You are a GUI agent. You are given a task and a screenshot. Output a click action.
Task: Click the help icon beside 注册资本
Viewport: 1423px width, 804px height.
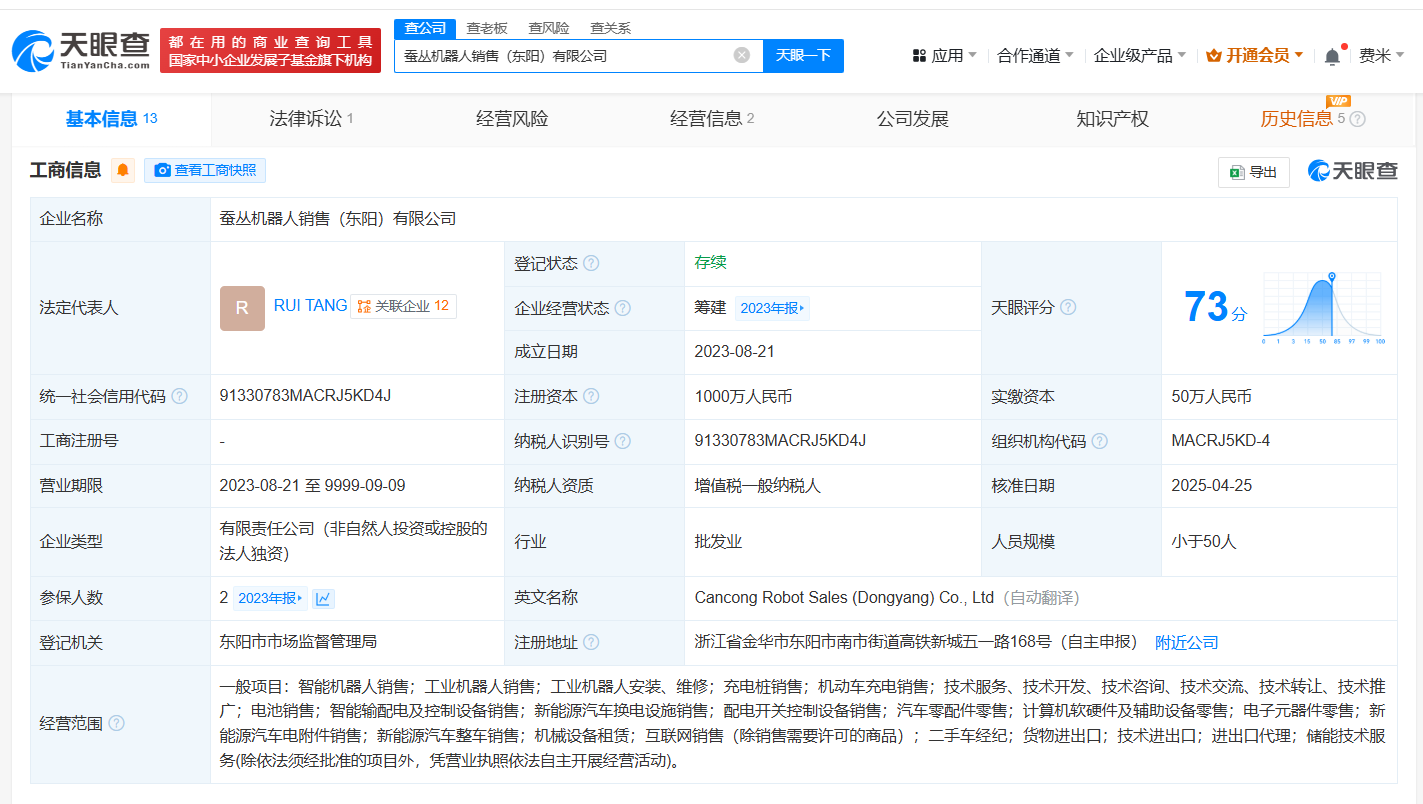point(591,397)
